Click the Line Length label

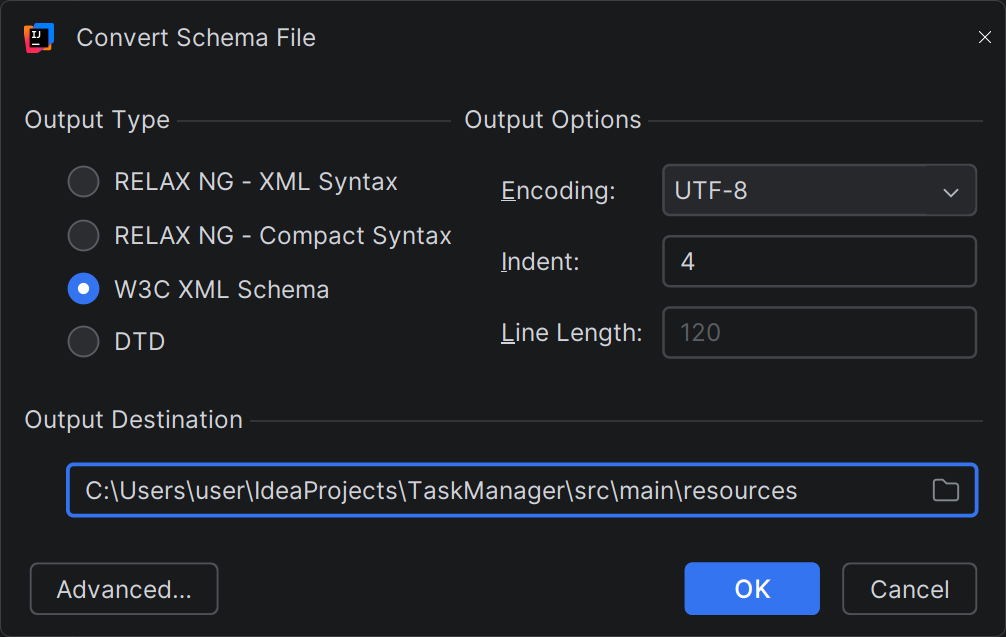pos(571,333)
